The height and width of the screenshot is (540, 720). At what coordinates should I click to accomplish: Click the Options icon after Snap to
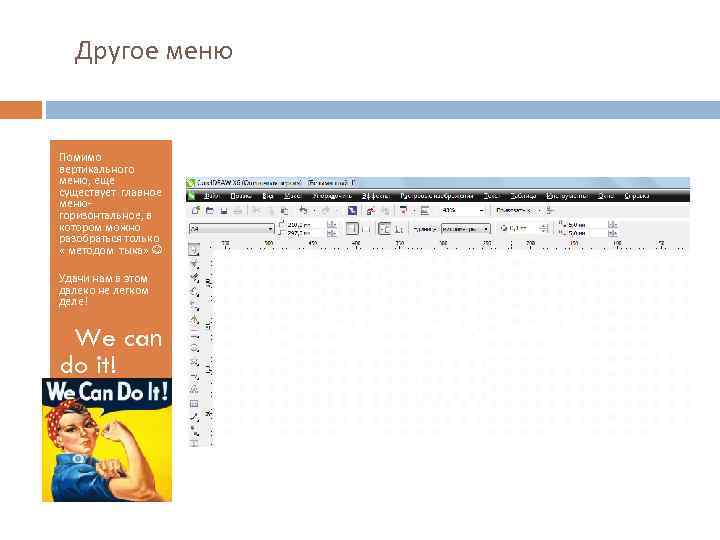click(x=551, y=211)
